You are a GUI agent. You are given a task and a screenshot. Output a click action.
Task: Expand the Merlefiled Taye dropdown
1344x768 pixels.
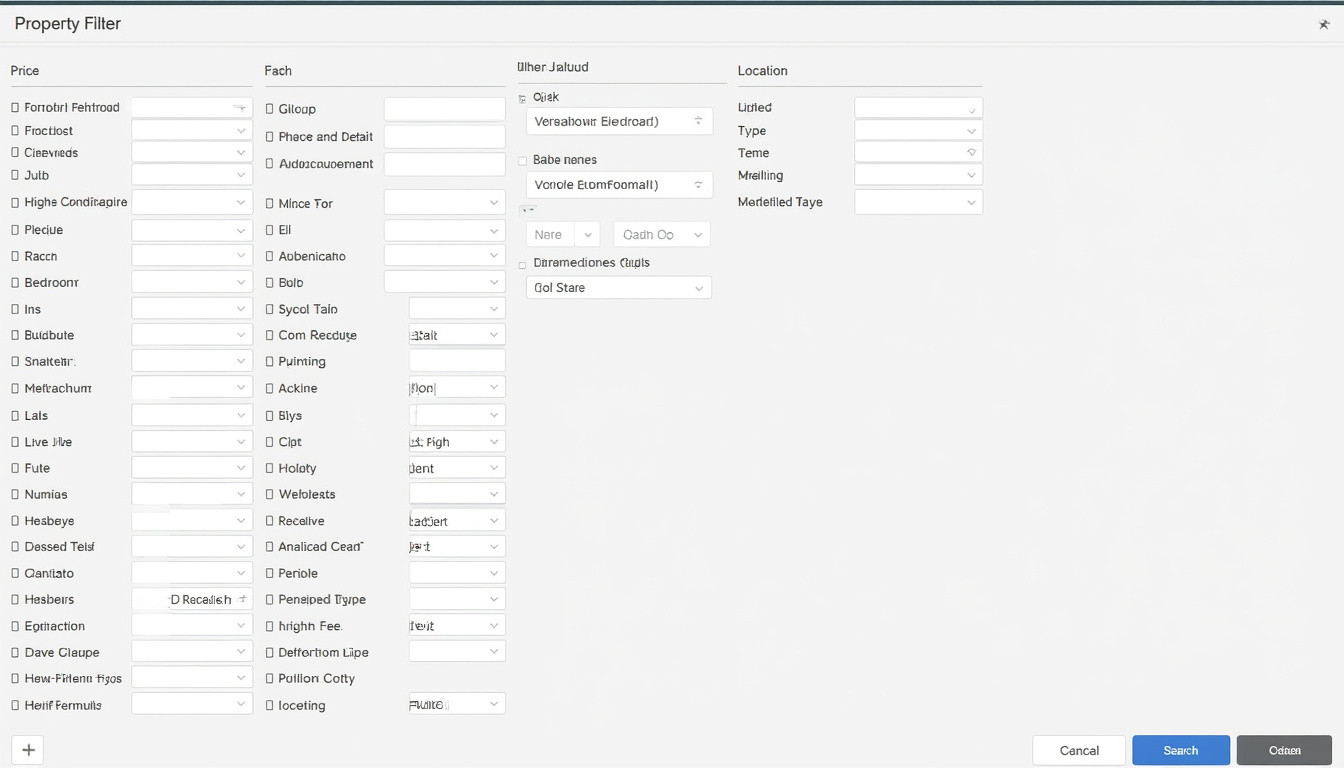[919, 202]
